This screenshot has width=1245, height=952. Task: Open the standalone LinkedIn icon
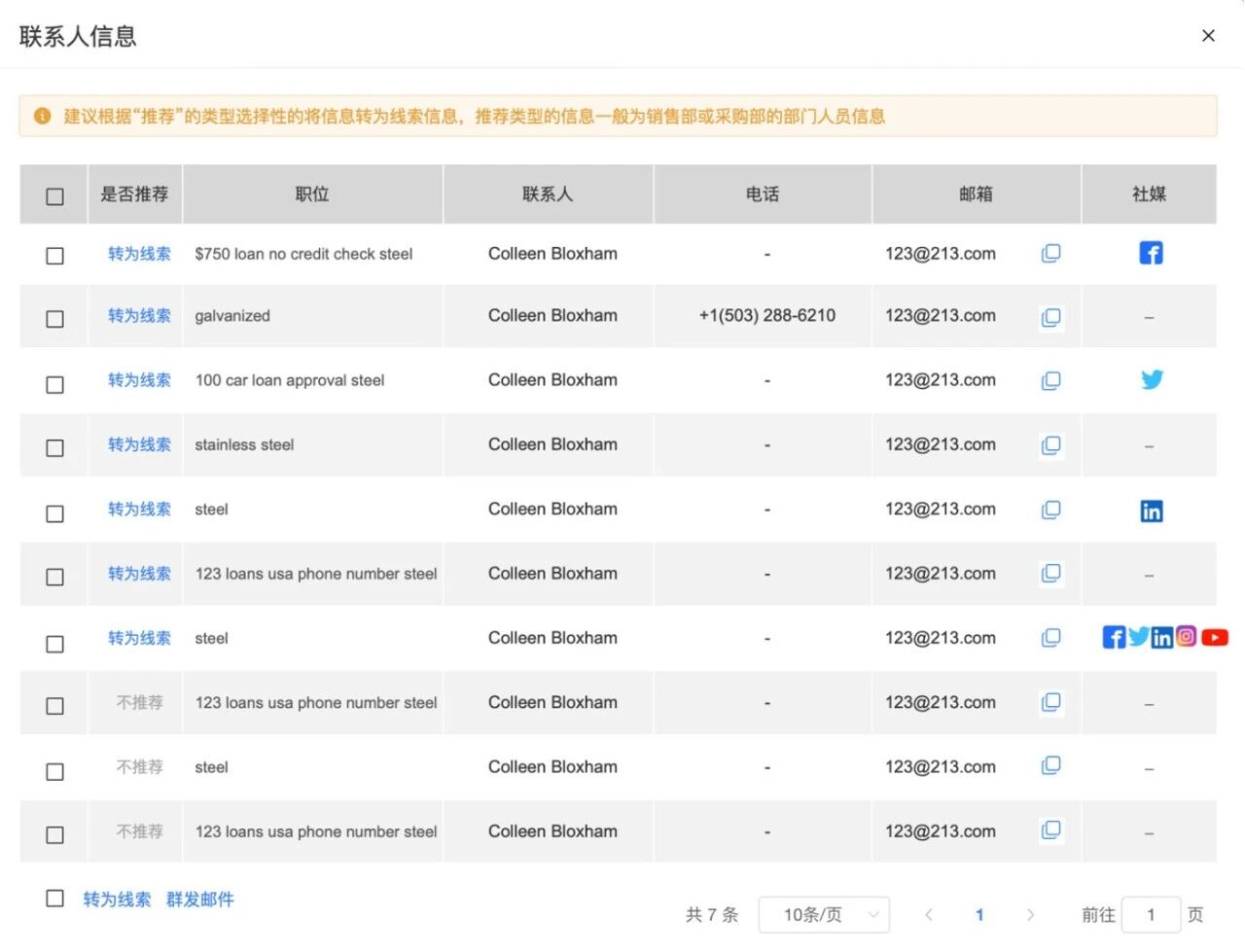(x=1151, y=511)
